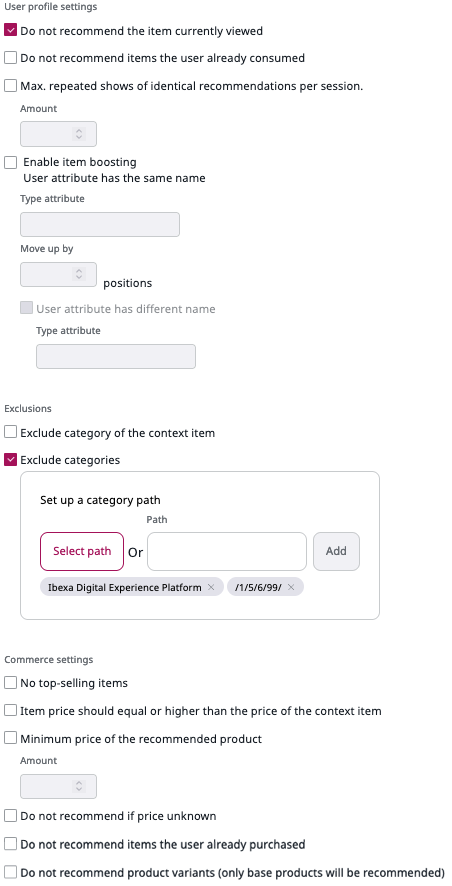Check Item price equal or higher than context item
Screen dimensions: 452x886
pos(10,710)
